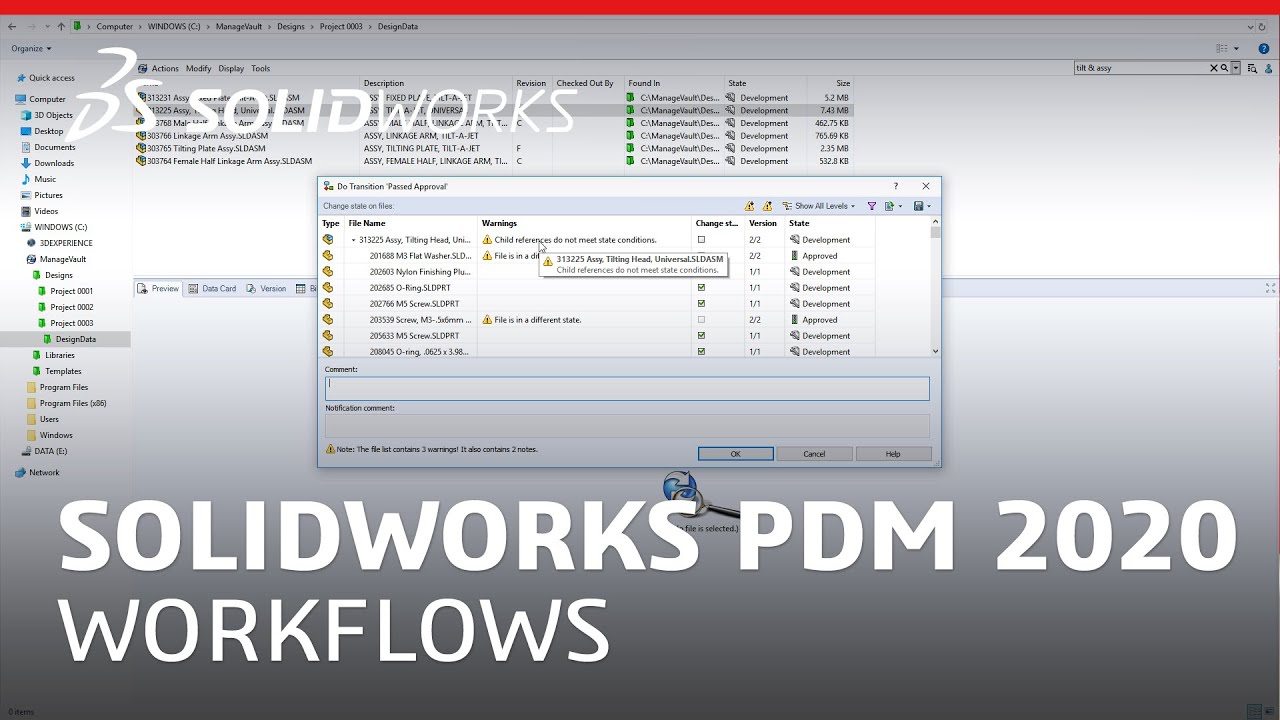Open the save icon dropdown arrow in dialog
1280x720 pixels.
tap(929, 206)
